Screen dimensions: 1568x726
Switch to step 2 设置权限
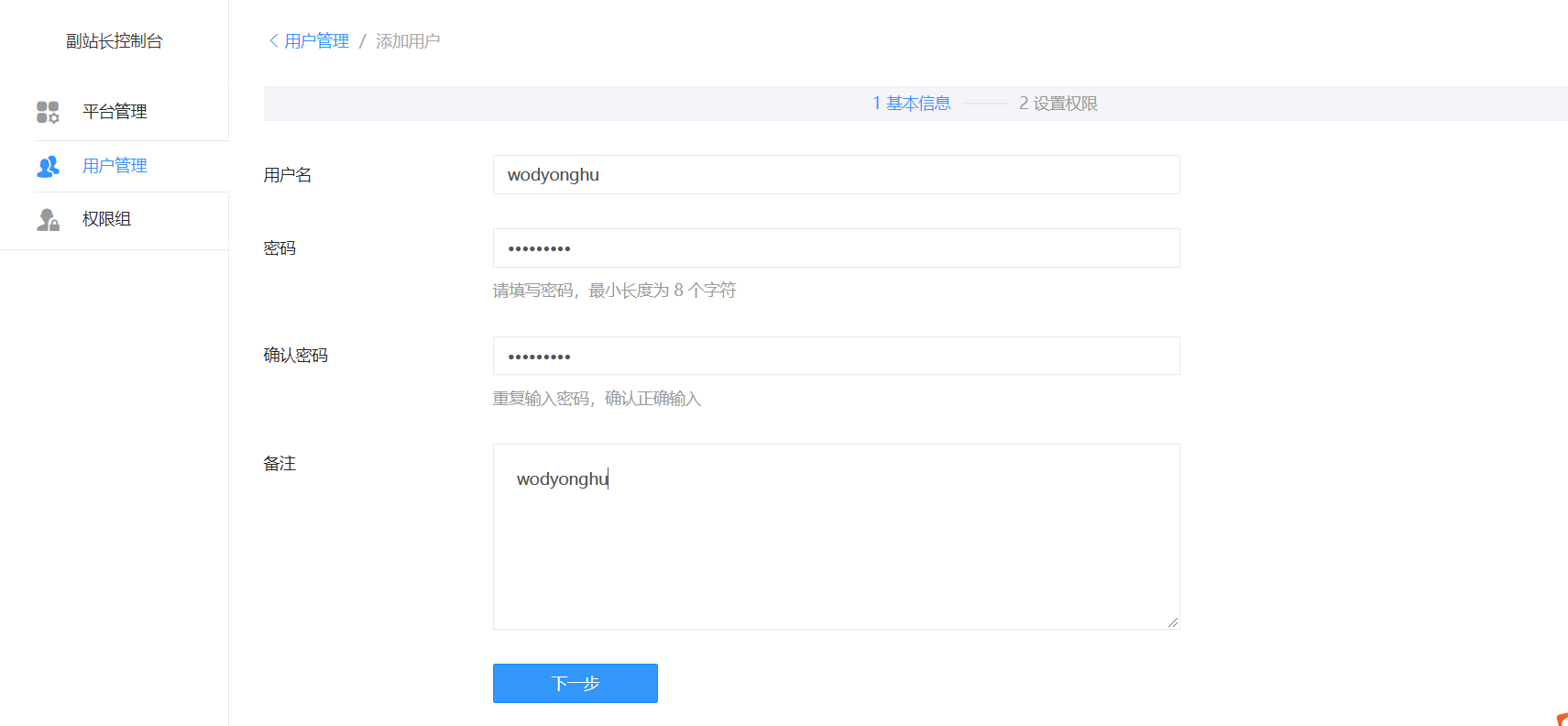pyautogui.click(x=1058, y=104)
